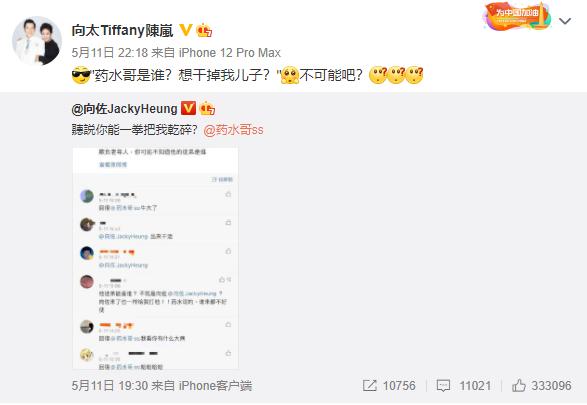Click the orange verified V badge
The image size is (587, 405).
coord(188,108)
